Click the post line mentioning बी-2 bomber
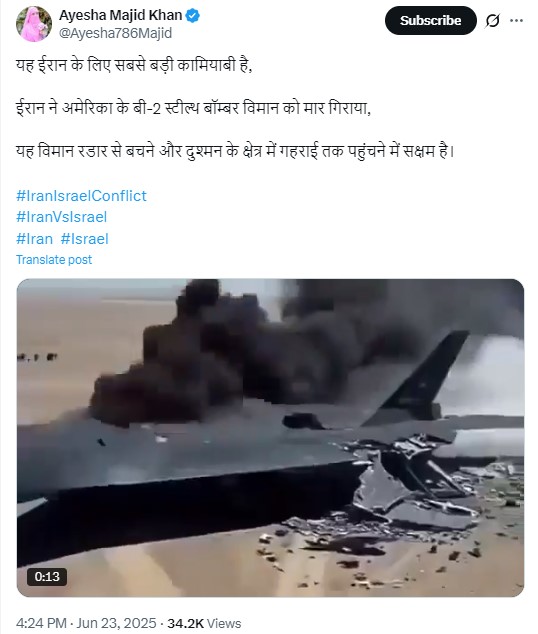The image size is (538, 634). [x=193, y=108]
